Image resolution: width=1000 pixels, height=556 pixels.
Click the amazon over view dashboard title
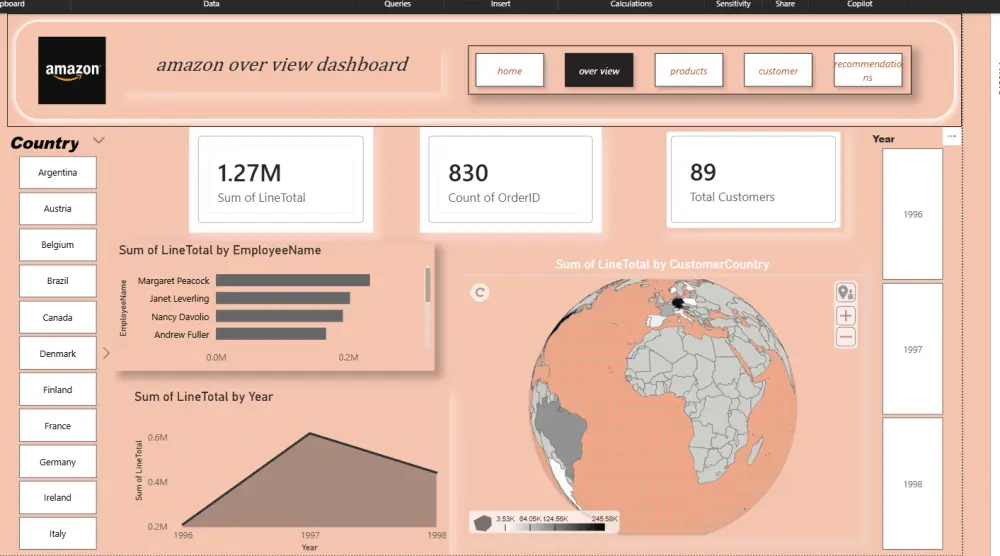tap(283, 64)
